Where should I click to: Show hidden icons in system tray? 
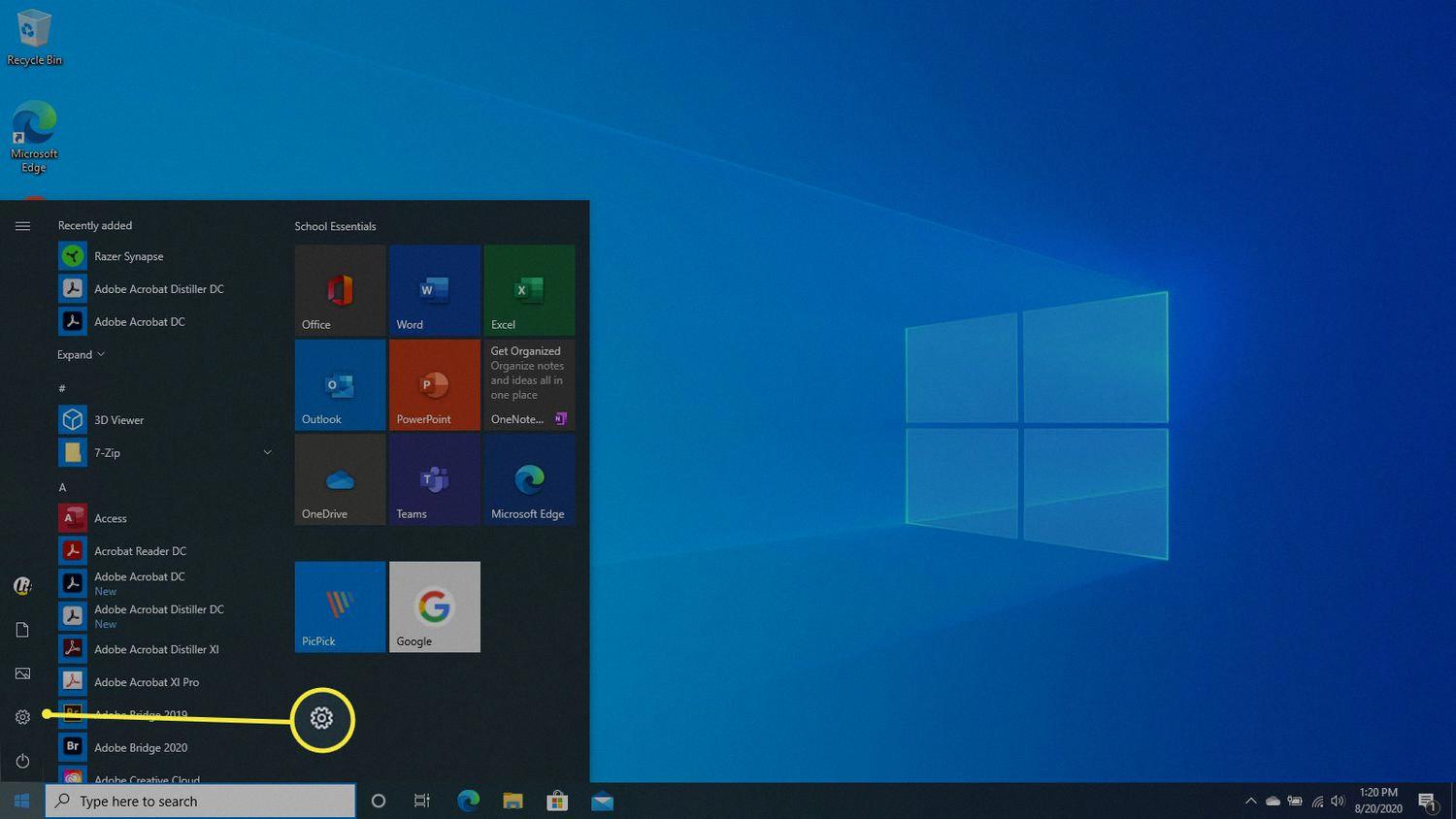coord(1250,802)
